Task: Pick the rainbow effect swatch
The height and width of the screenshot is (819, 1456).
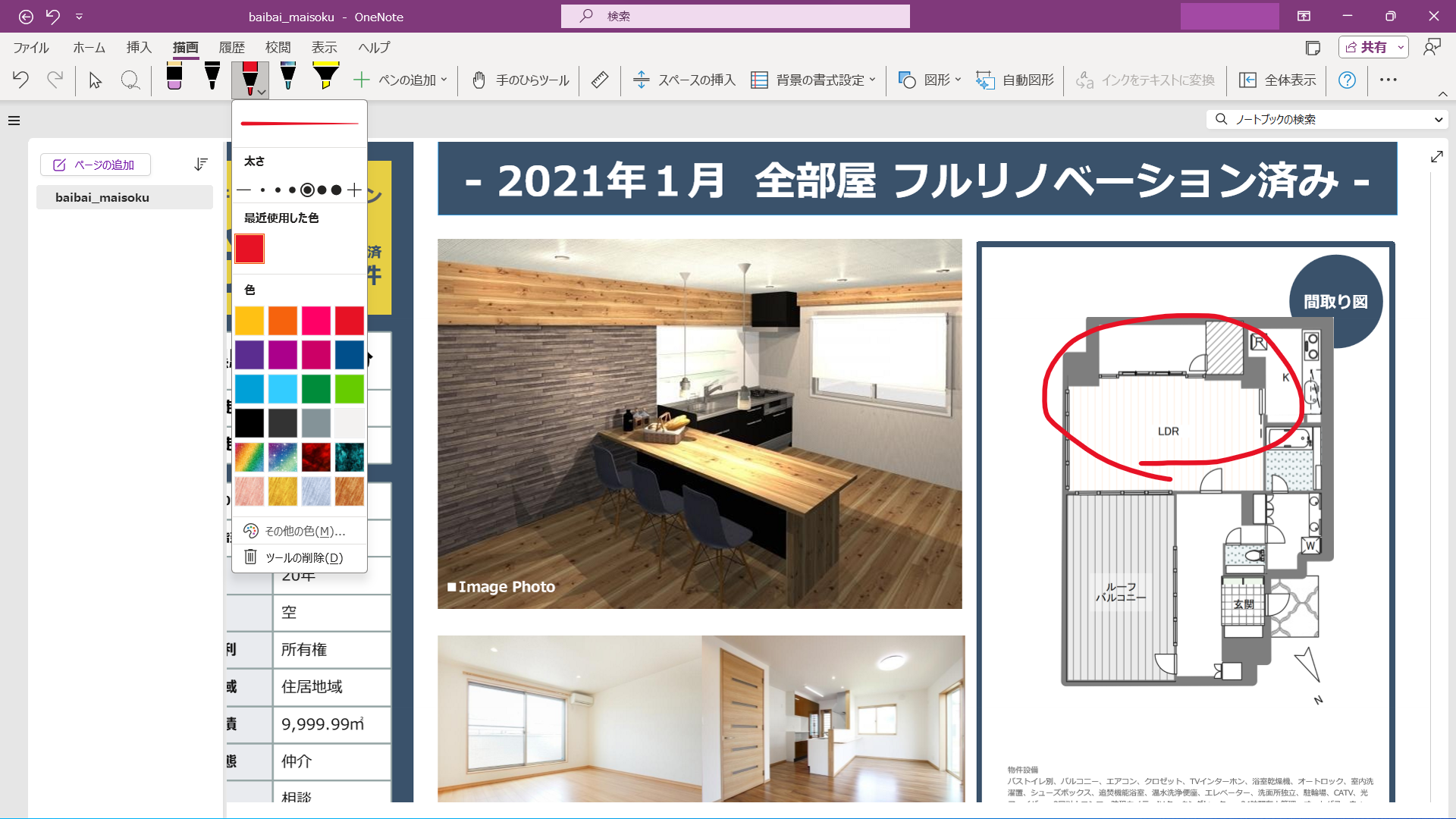Action: click(249, 457)
